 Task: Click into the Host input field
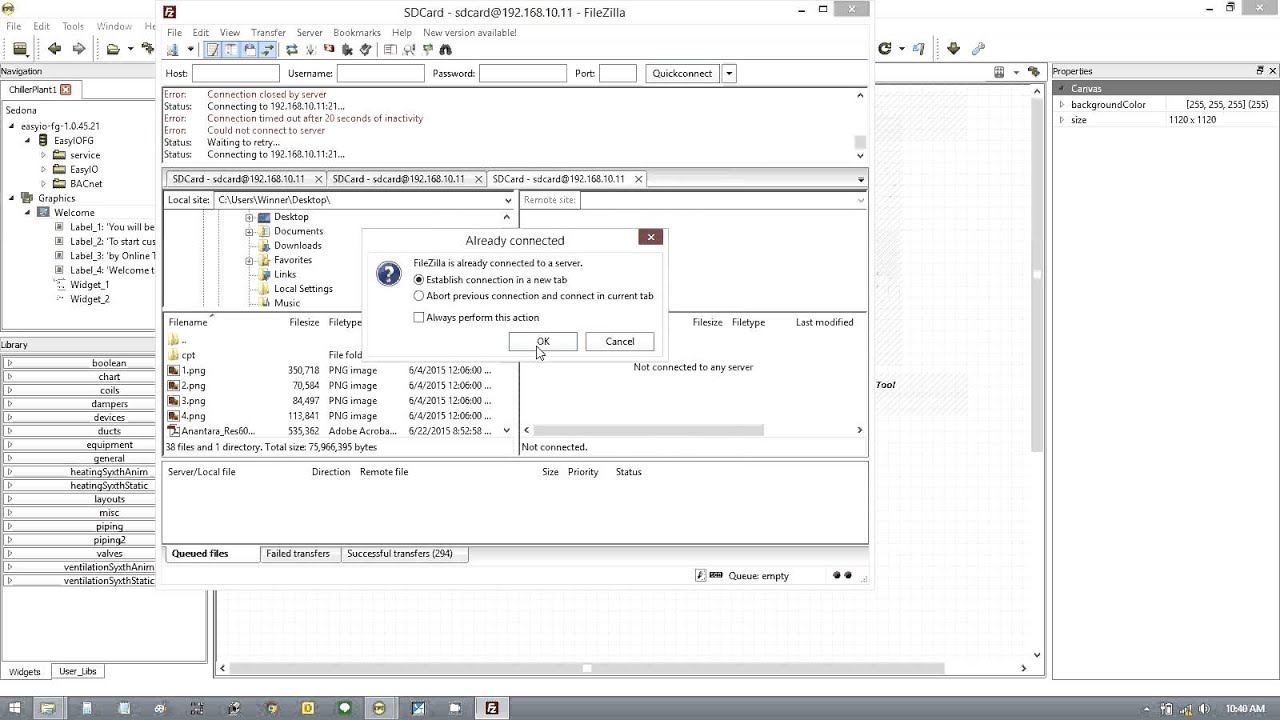[x=236, y=73]
